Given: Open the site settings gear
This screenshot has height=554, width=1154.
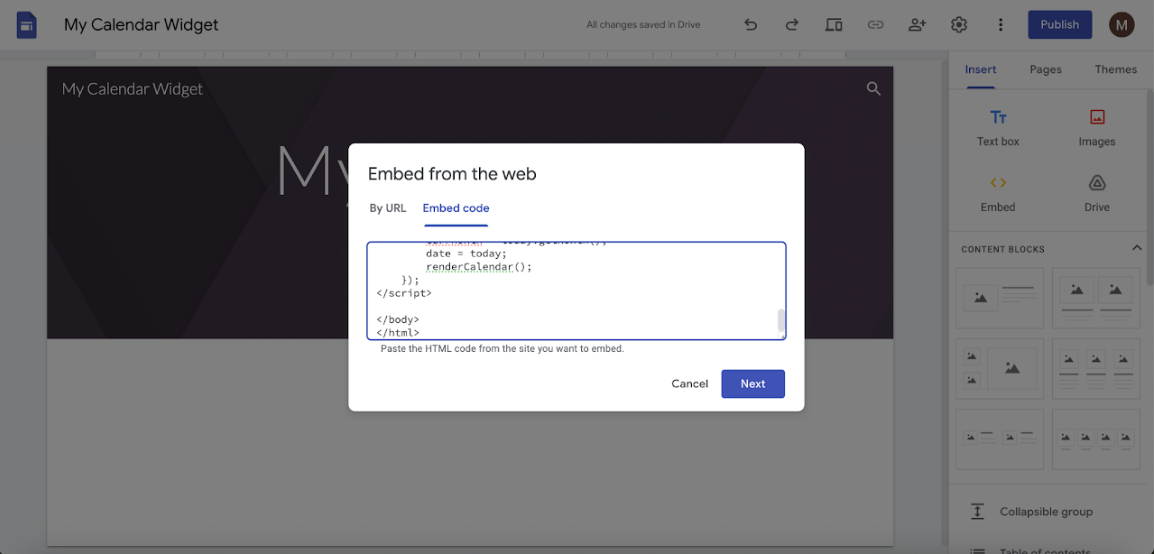Looking at the screenshot, I should tap(958, 25).
